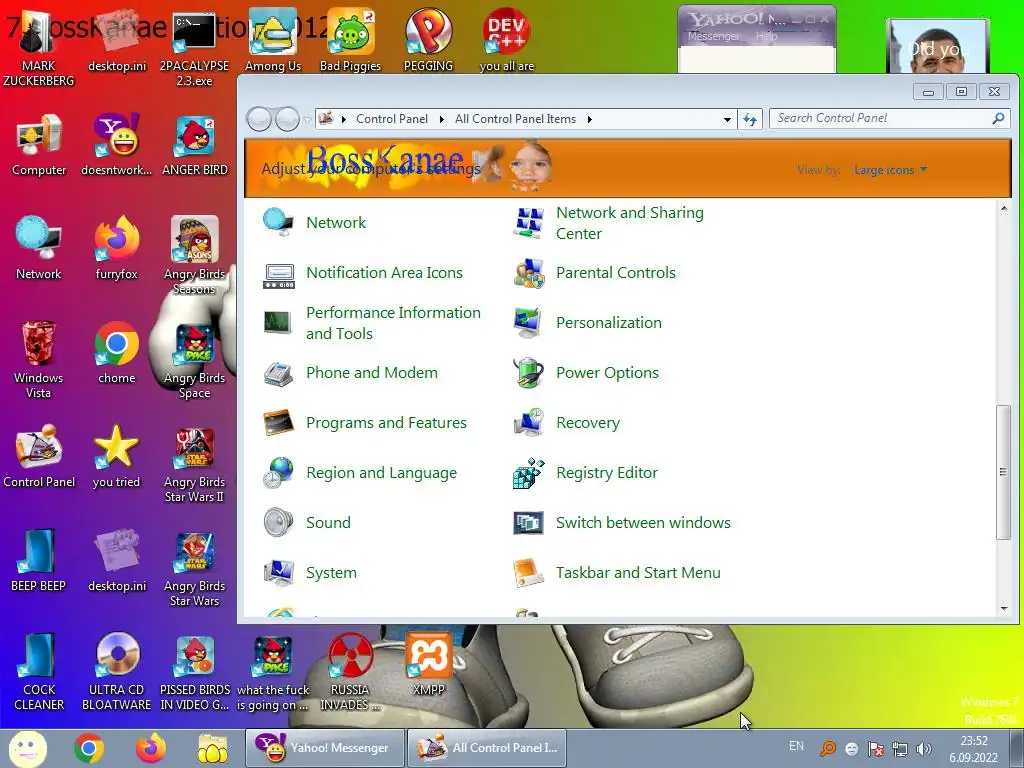Click Yahoo! Messenger taskbar button
1024x768 pixels.
pyautogui.click(x=325, y=748)
